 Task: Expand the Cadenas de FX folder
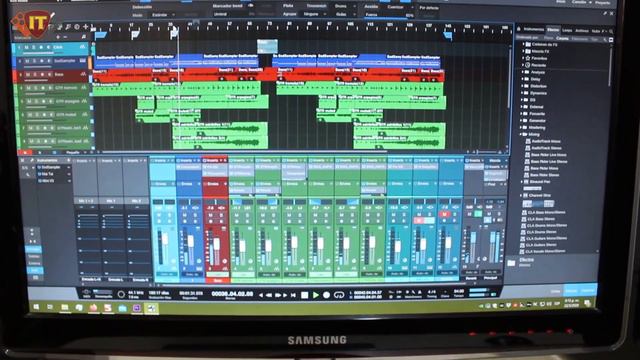click(523, 44)
